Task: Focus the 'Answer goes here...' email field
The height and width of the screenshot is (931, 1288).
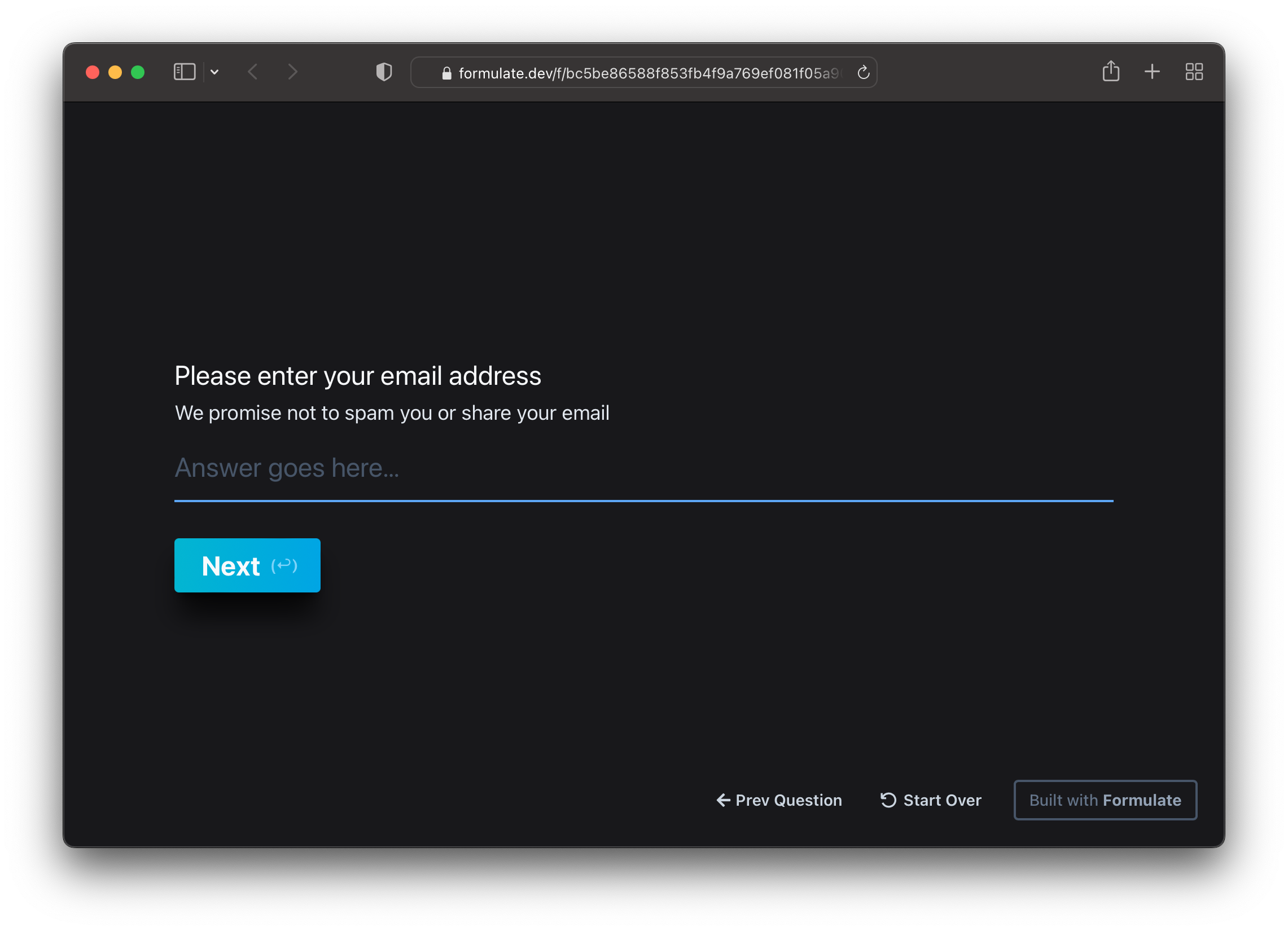Action: coord(643,468)
